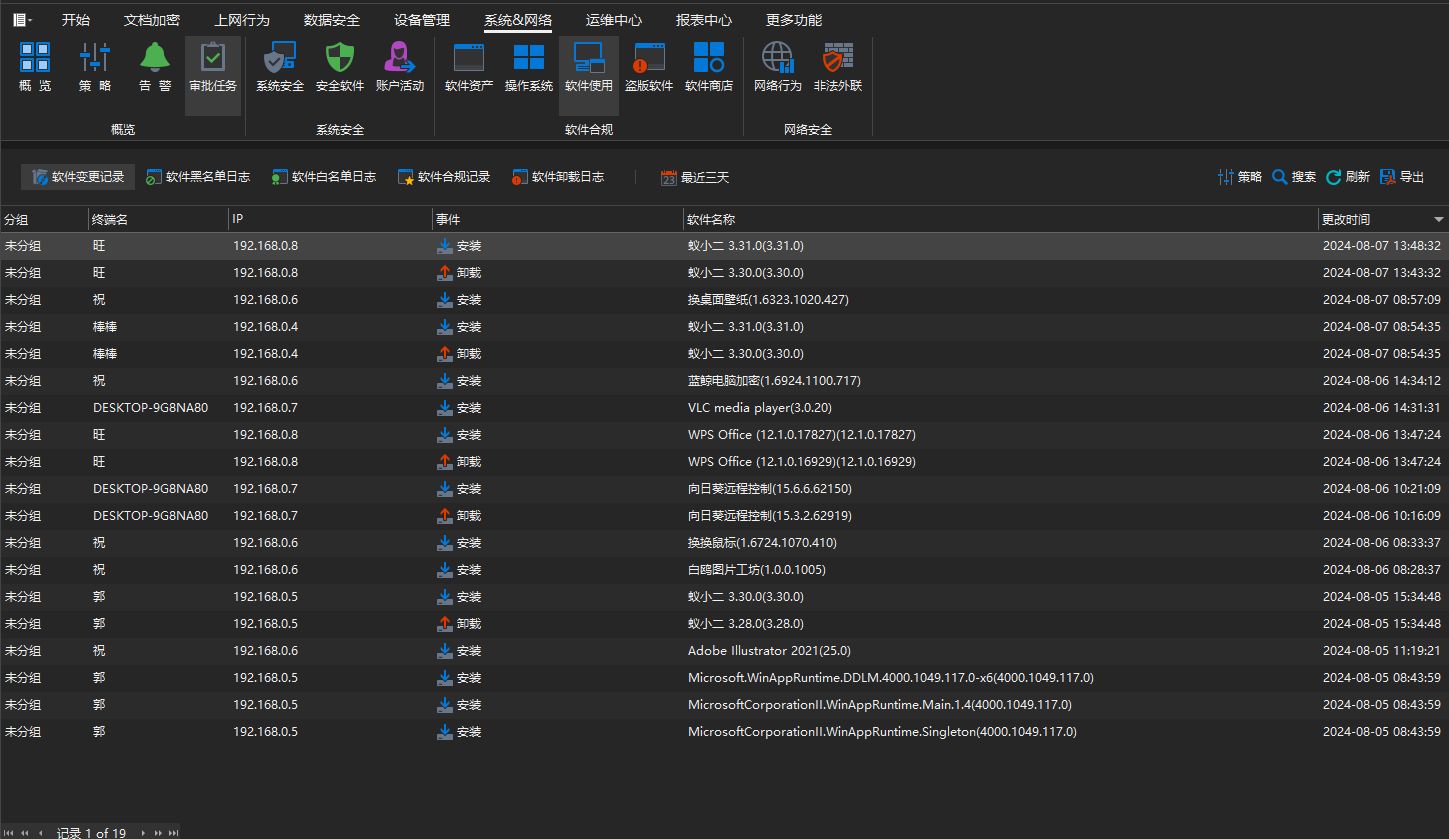Show 软件白名单日志 view
Image resolution: width=1449 pixels, height=839 pixels.
tap(324, 177)
